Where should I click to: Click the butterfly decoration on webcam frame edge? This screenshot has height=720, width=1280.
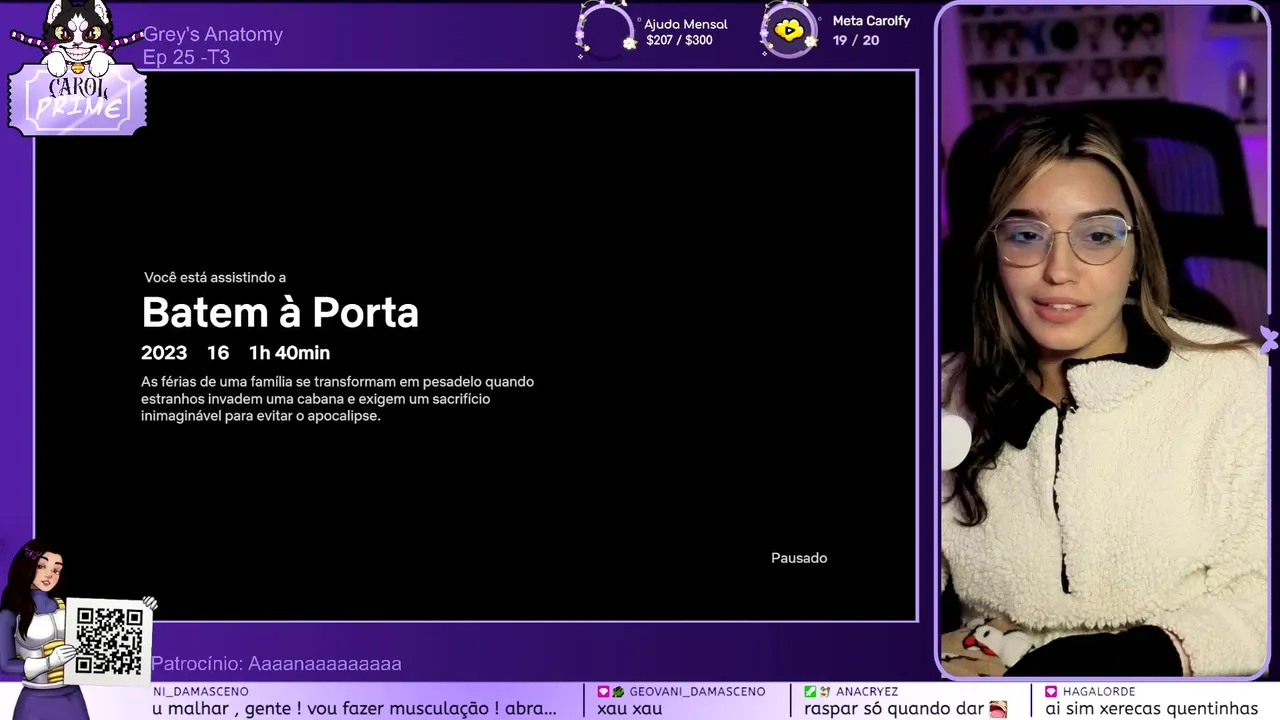pos(1268,340)
